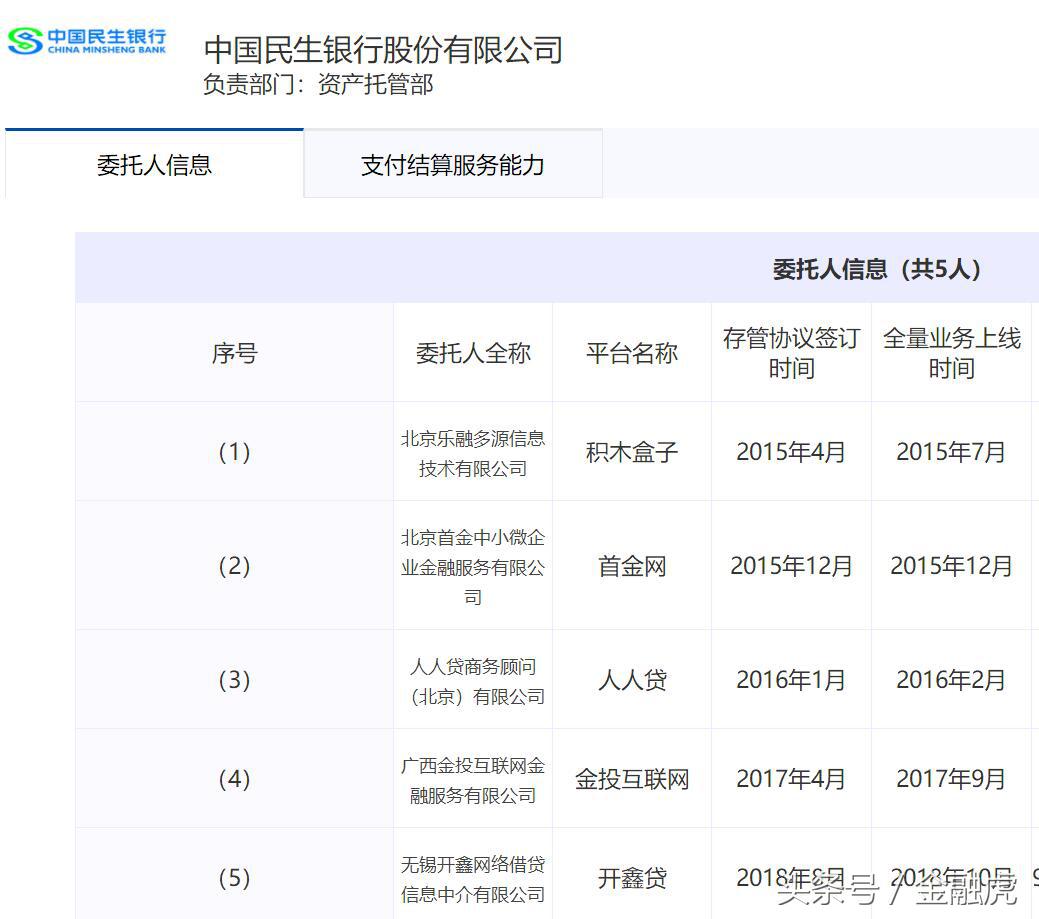Select row number (1)
Image resolution: width=1039 pixels, height=919 pixels.
pyautogui.click(x=234, y=452)
